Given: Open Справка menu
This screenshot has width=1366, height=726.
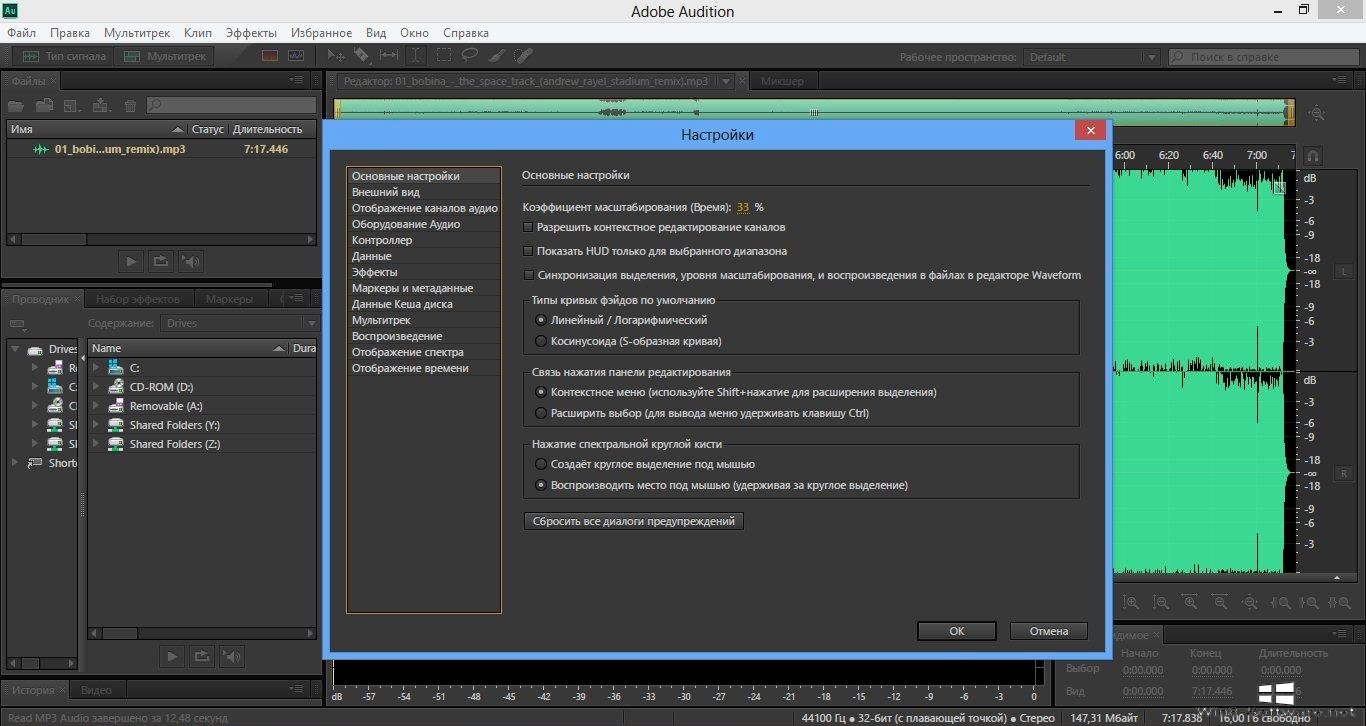Looking at the screenshot, I should tap(466, 33).
